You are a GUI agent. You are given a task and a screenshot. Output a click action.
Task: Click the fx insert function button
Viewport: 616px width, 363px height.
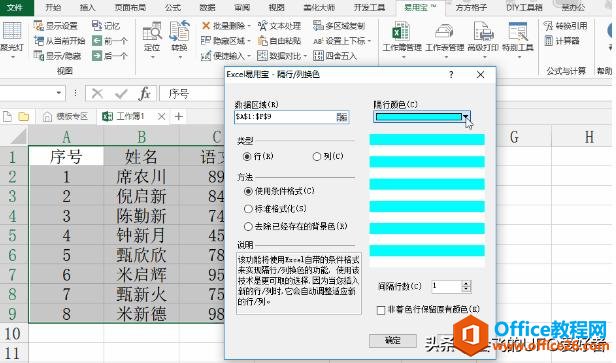pyautogui.click(x=144, y=94)
